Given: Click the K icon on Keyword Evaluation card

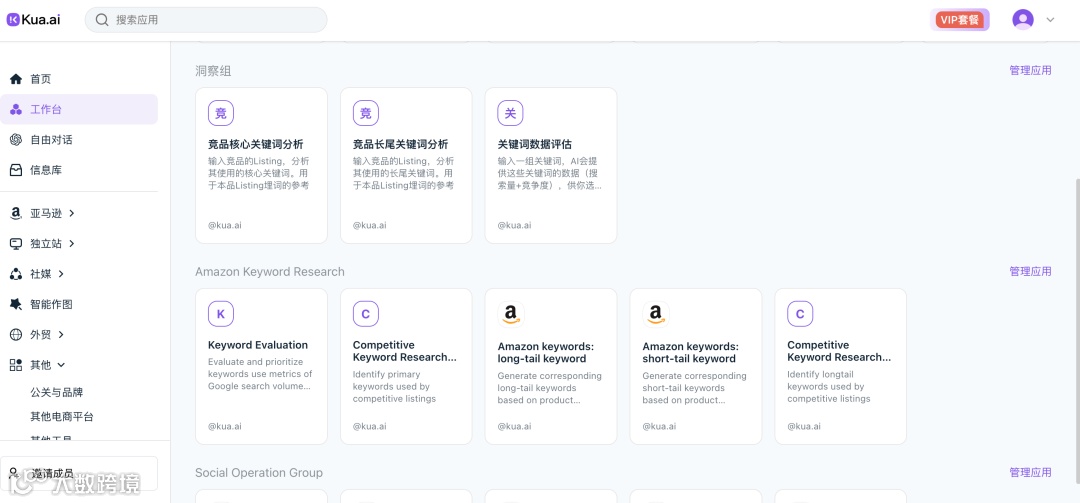Looking at the screenshot, I should tap(221, 314).
